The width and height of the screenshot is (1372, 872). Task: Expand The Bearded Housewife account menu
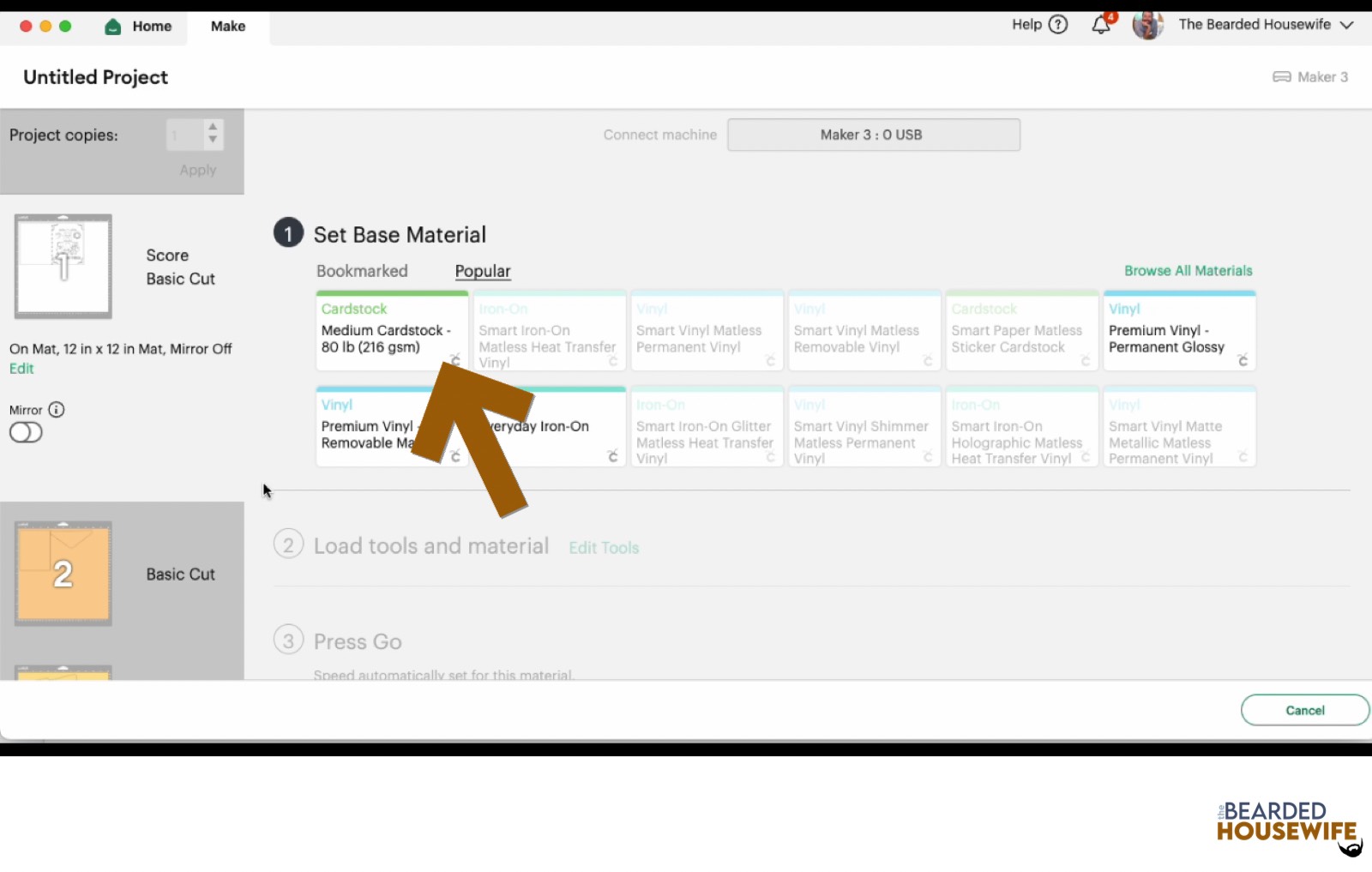coord(1266,25)
